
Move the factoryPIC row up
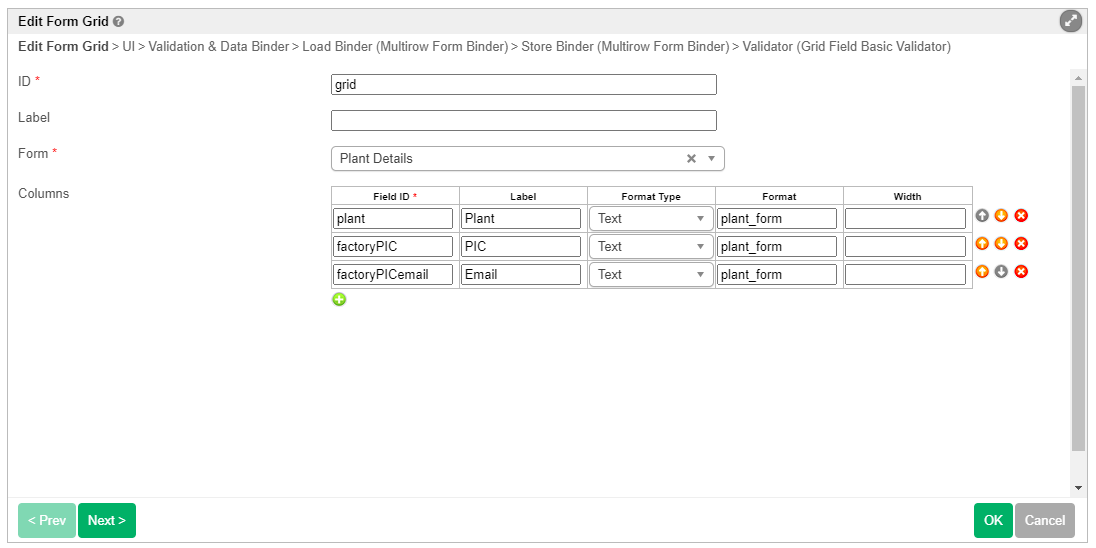coord(982,244)
